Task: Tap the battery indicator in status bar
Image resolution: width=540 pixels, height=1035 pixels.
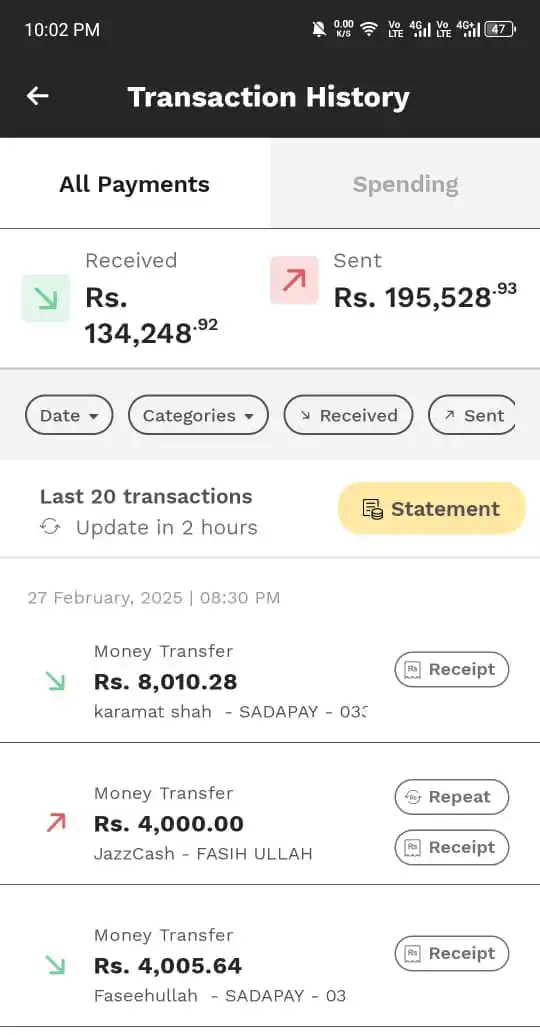Action: coord(500,29)
